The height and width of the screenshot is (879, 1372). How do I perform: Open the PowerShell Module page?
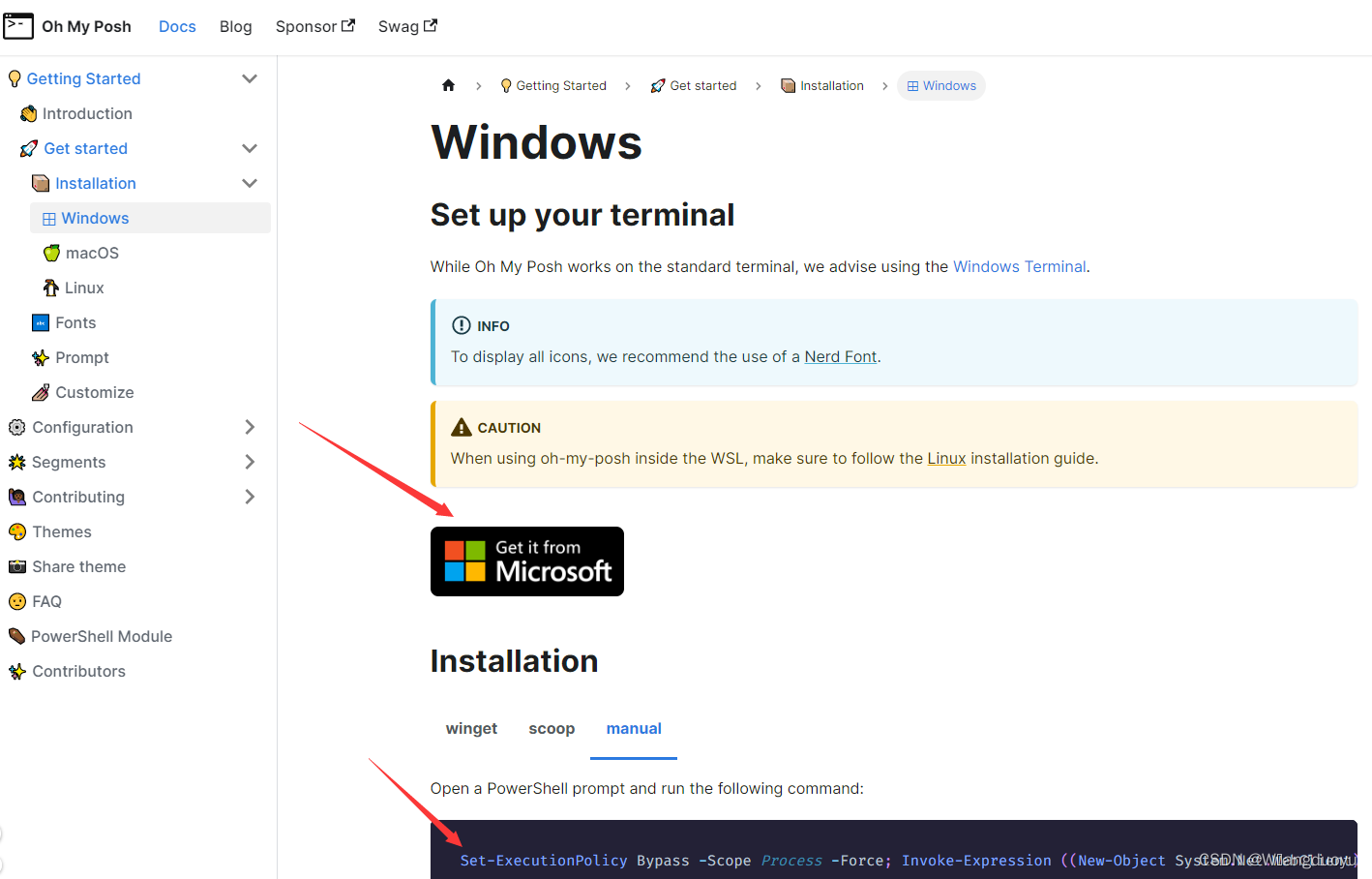102,636
